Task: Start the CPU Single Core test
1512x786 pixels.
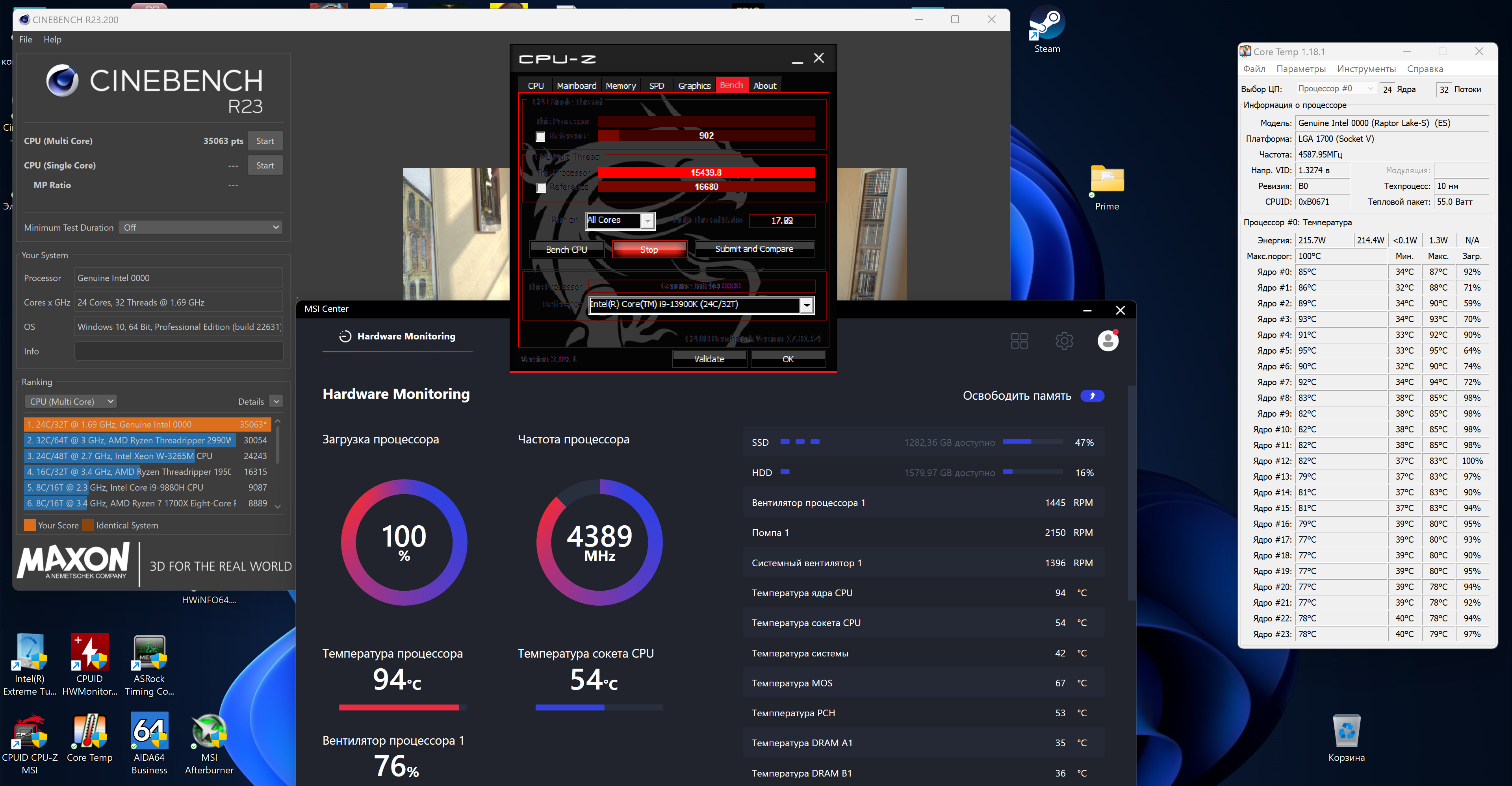Action: click(x=265, y=165)
